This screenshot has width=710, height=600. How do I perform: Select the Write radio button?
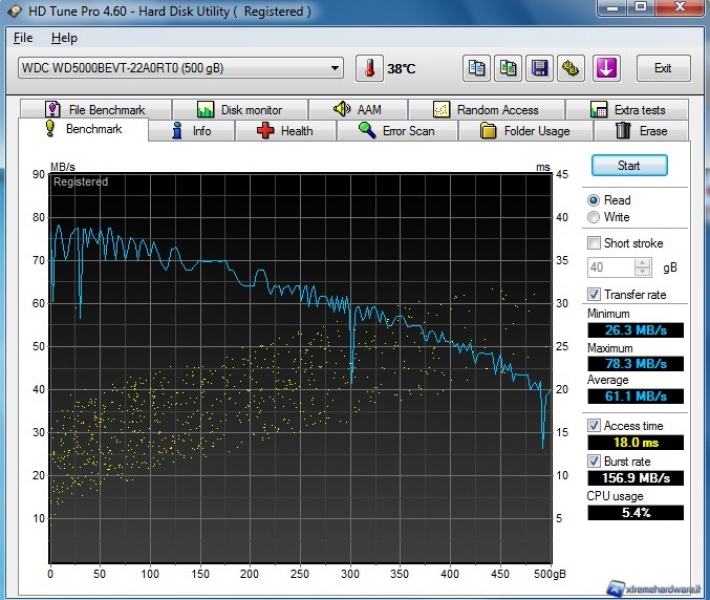[x=595, y=217]
